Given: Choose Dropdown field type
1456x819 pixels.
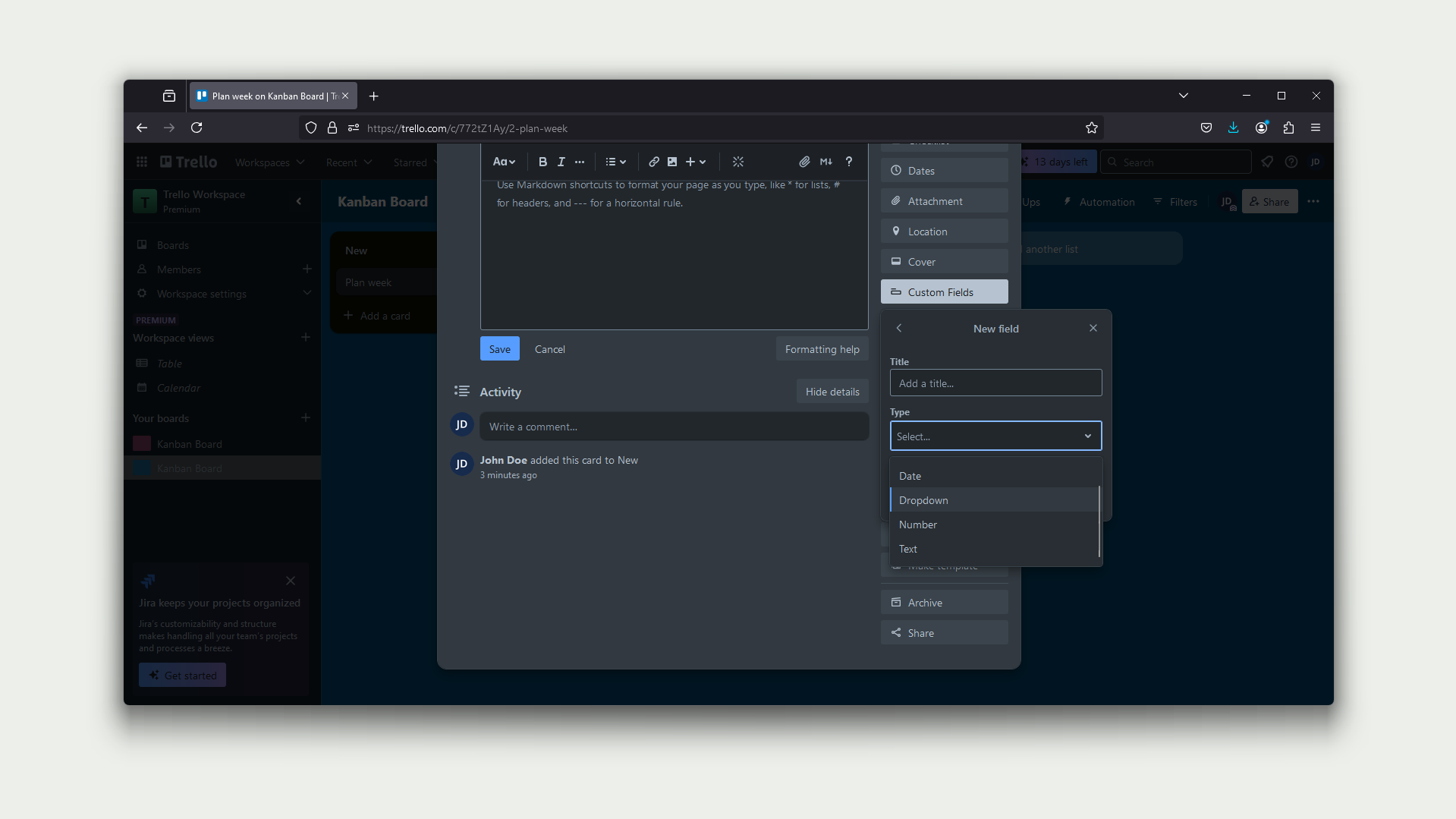Looking at the screenshot, I should pyautogui.click(x=994, y=500).
